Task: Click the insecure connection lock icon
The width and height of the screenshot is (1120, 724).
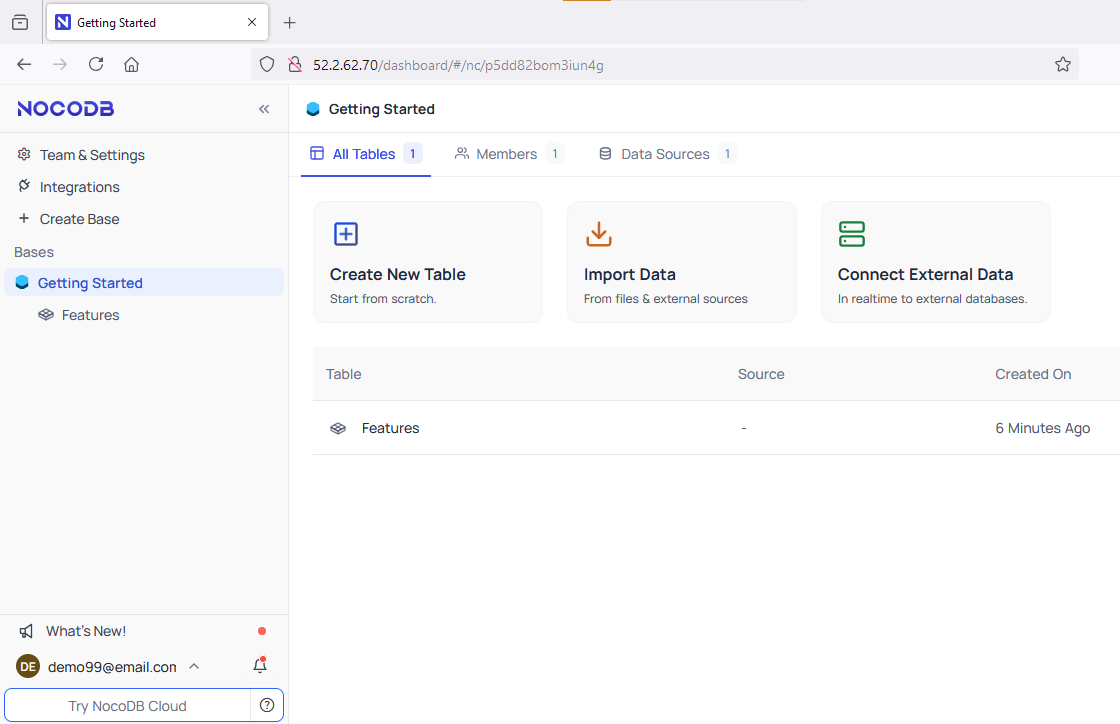Action: click(294, 64)
